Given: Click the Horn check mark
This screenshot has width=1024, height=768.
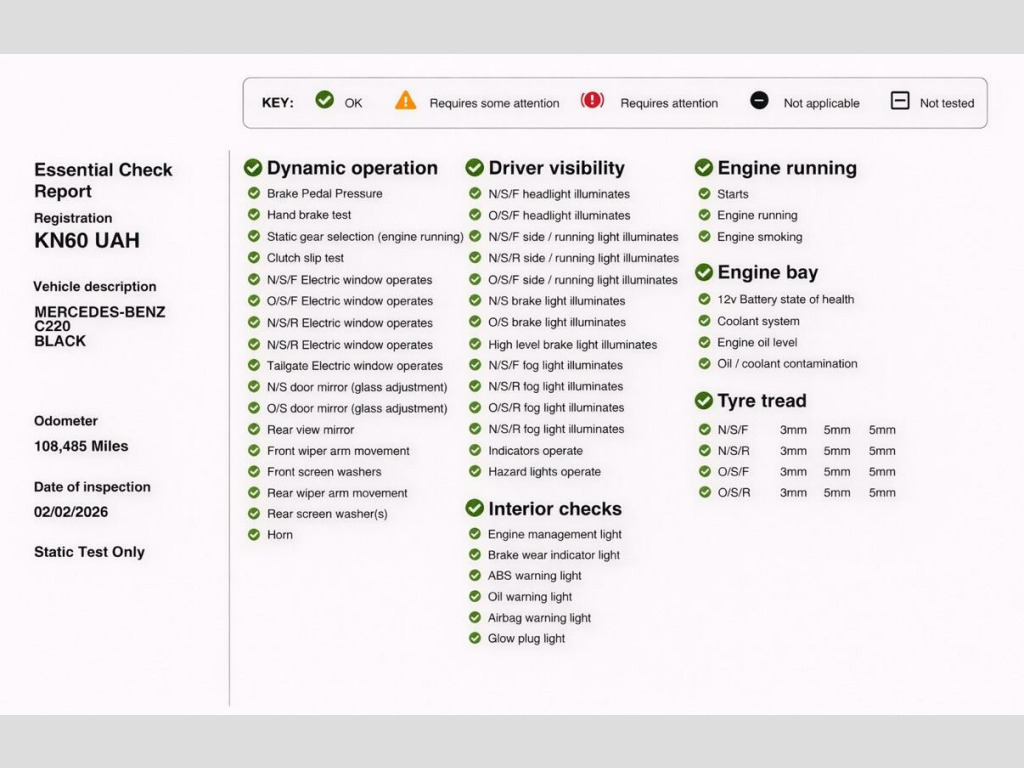Looking at the screenshot, I should (254, 535).
